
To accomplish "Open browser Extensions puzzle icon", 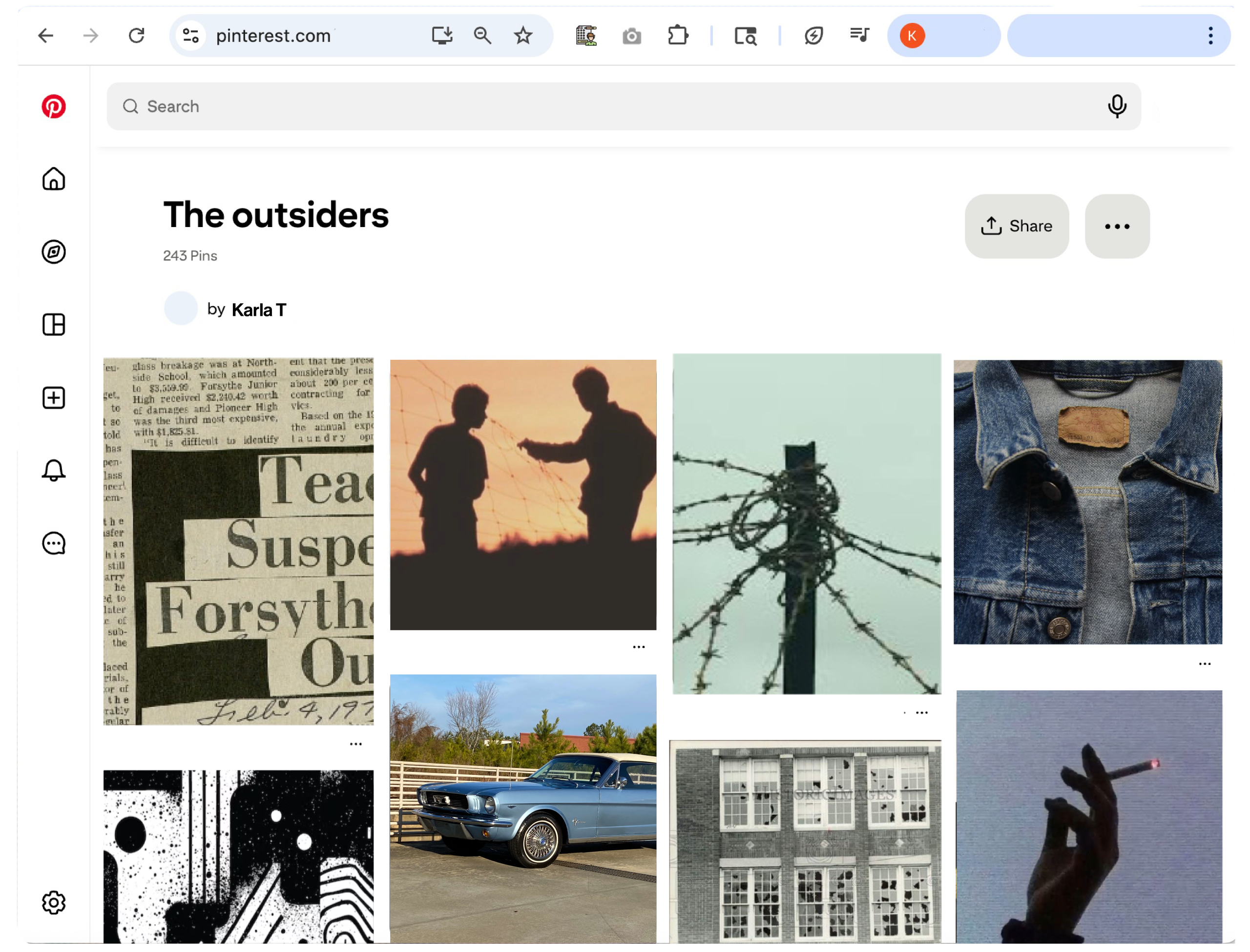I will tap(678, 36).
